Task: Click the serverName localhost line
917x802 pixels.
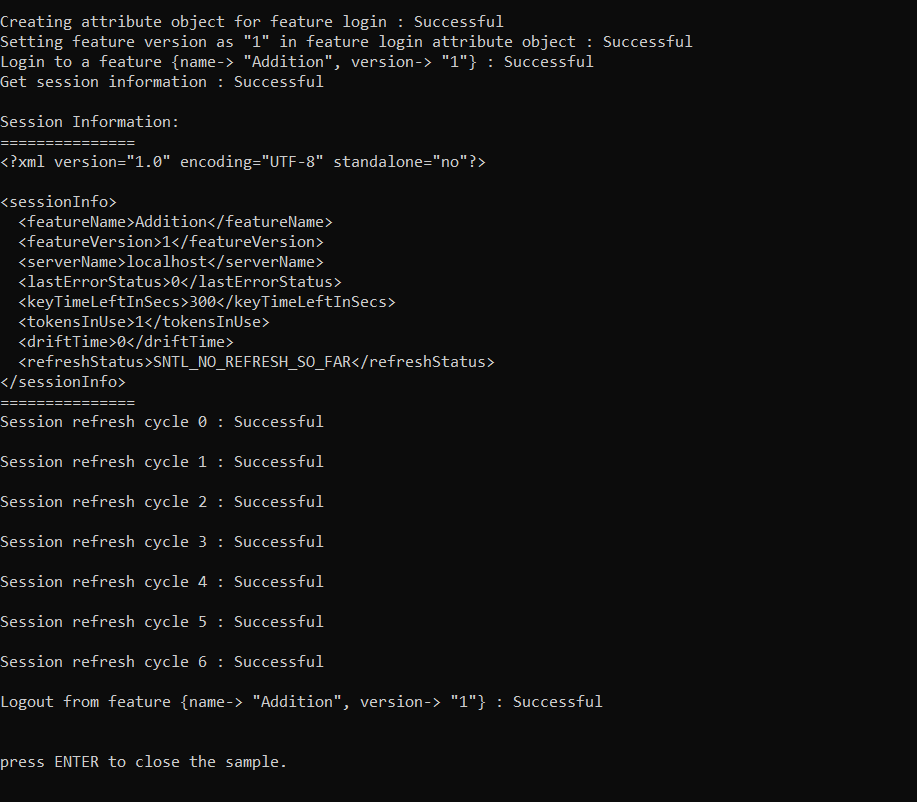Action: tap(170, 261)
